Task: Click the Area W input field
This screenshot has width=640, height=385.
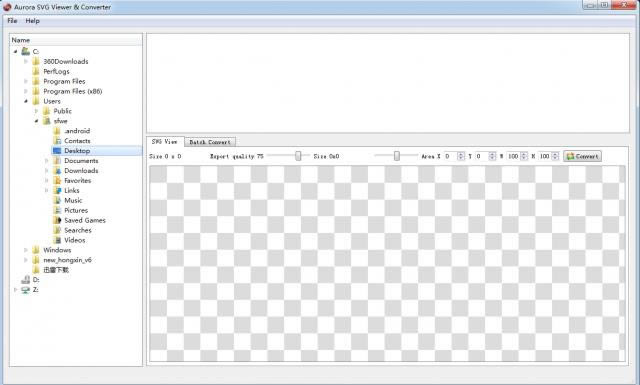Action: pos(513,156)
